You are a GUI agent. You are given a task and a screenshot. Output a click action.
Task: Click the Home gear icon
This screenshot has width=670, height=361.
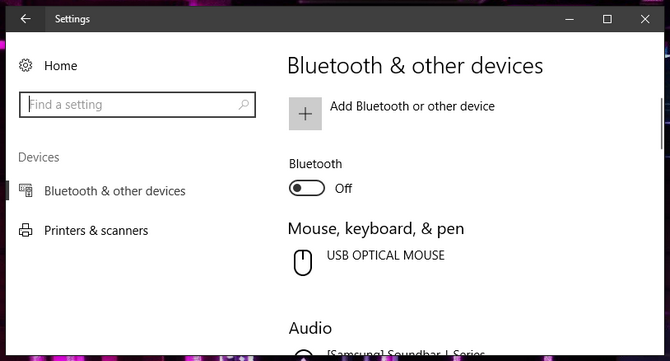click(x=26, y=65)
